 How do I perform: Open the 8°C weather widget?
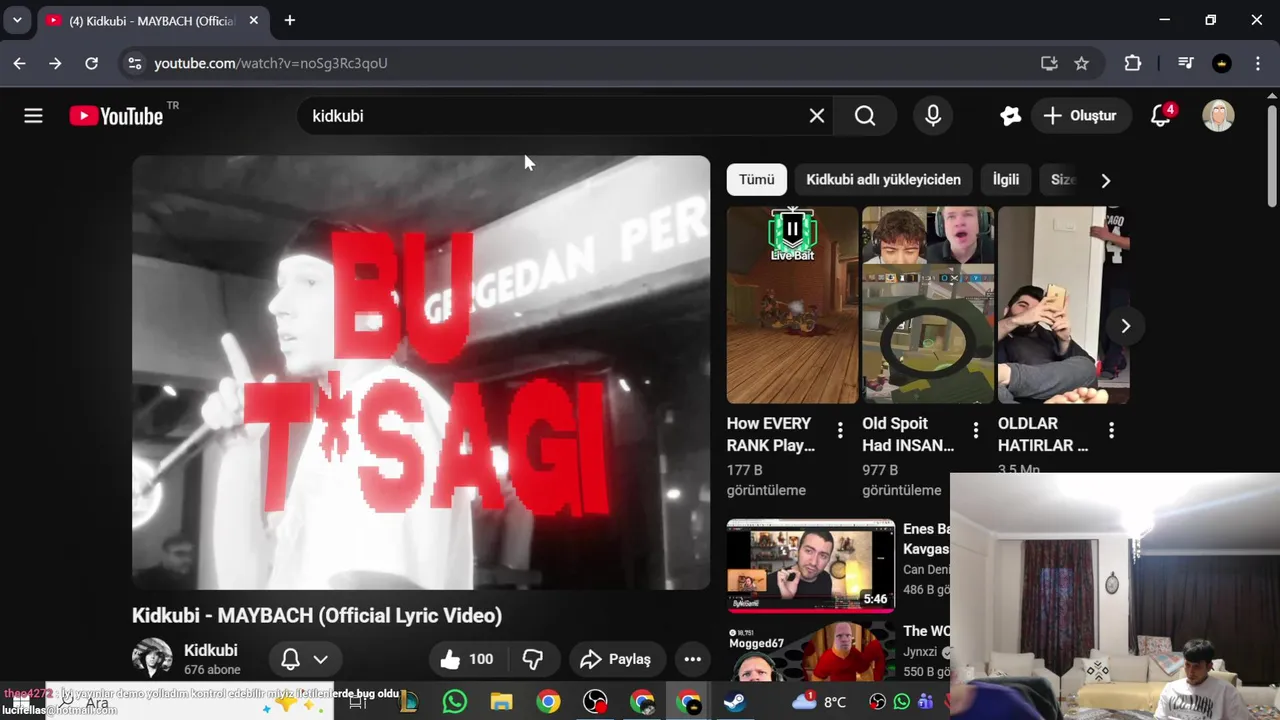click(x=819, y=702)
